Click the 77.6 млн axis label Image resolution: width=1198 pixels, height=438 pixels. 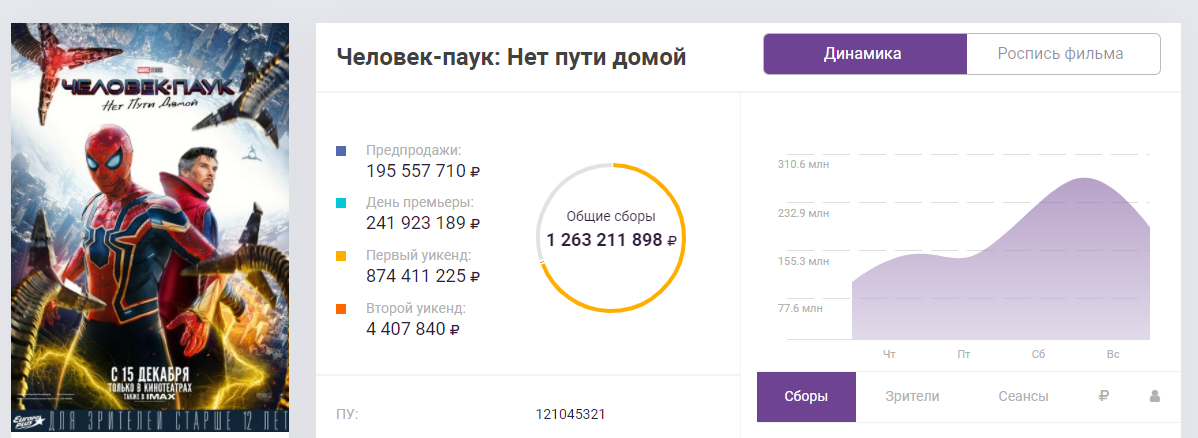(801, 309)
